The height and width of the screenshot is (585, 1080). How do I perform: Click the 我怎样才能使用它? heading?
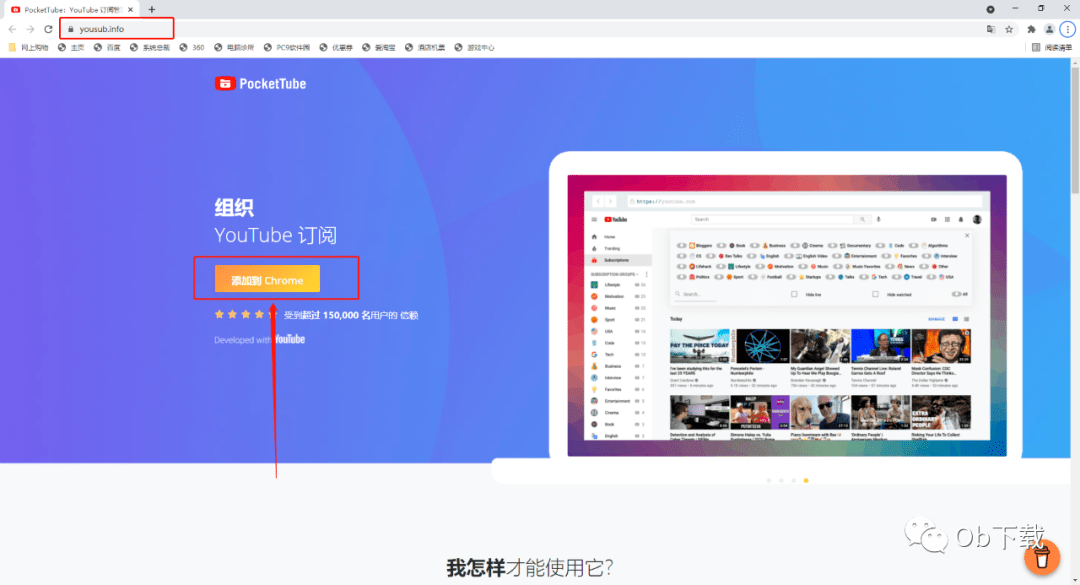[529, 568]
